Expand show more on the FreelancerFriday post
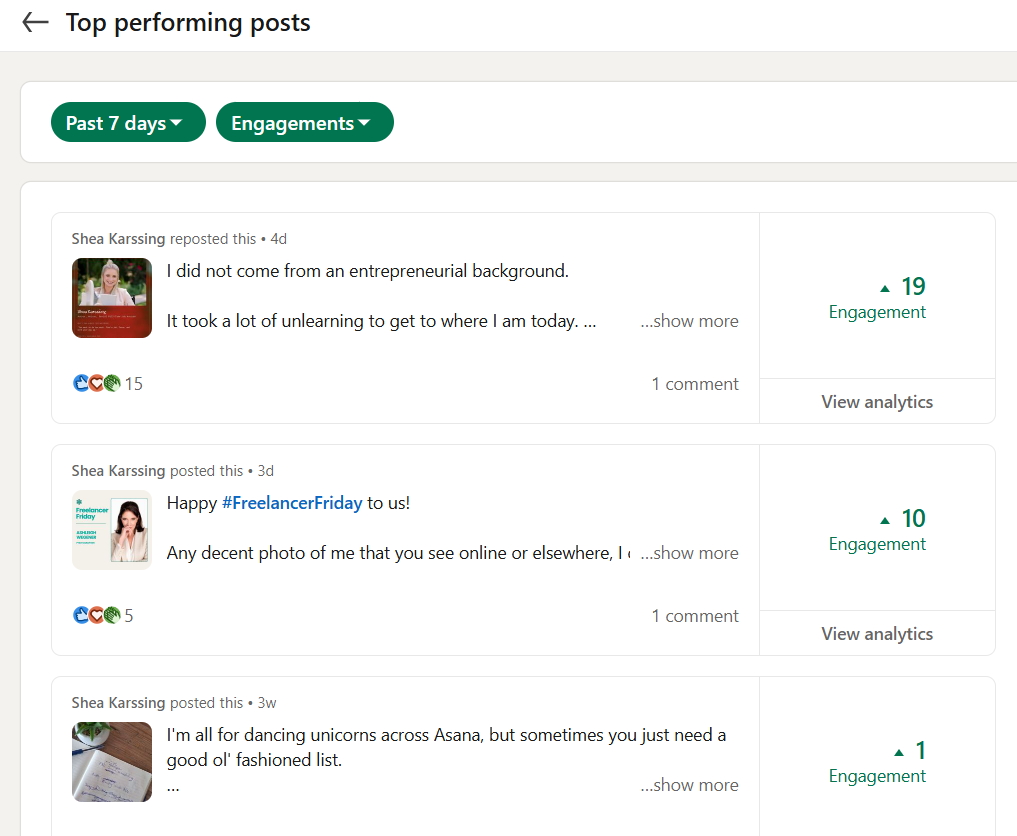 [689, 553]
